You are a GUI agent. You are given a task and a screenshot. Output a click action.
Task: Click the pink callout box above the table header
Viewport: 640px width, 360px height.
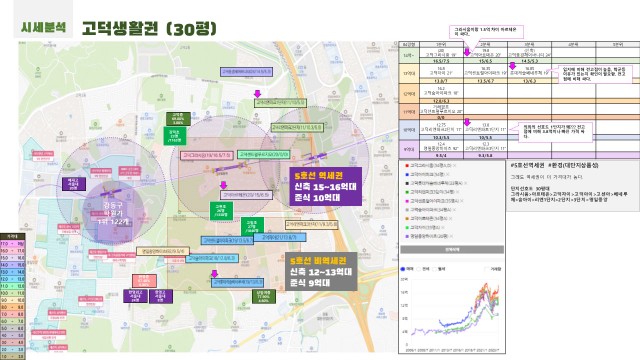click(x=486, y=32)
